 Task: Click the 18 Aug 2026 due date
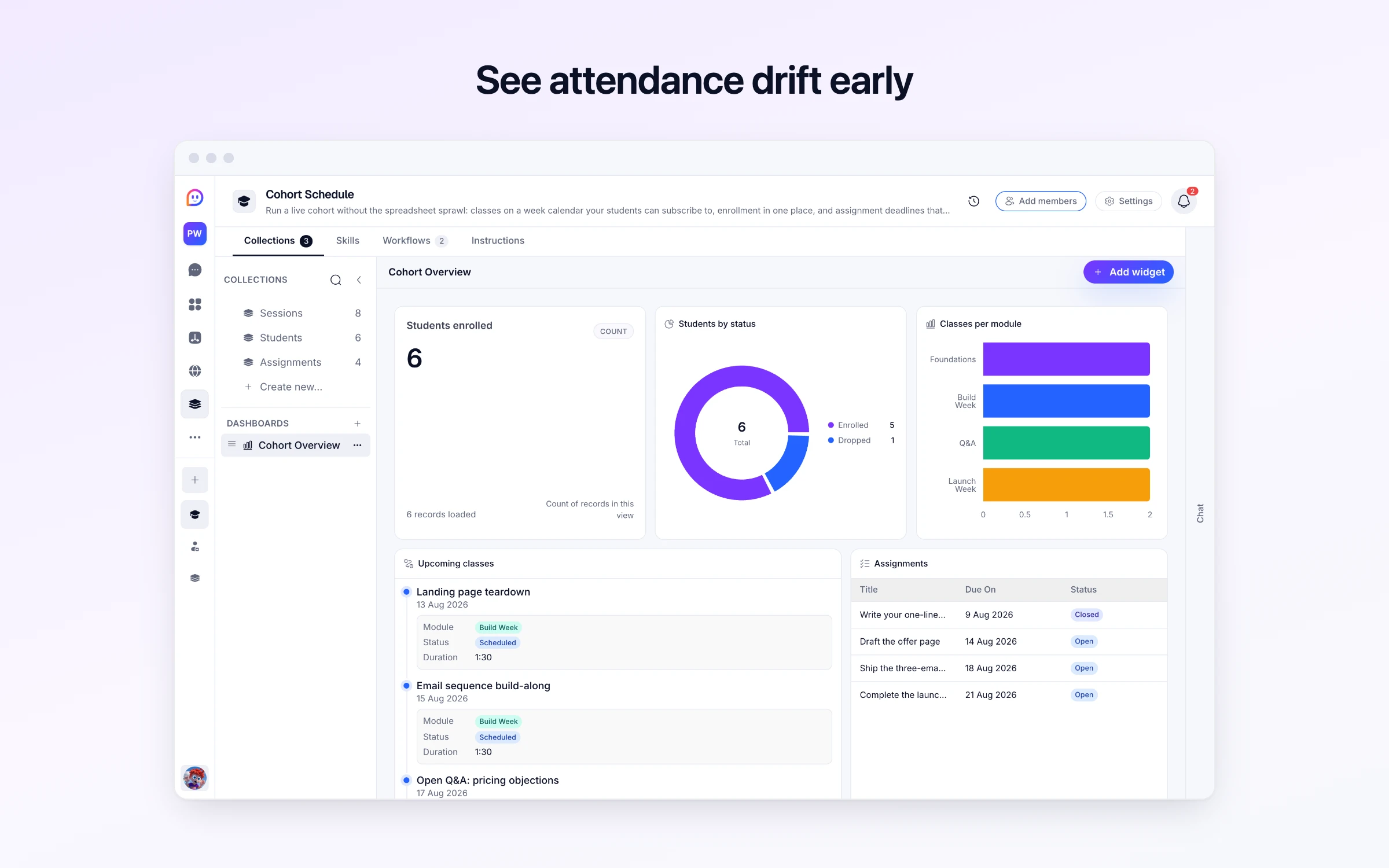(990, 668)
